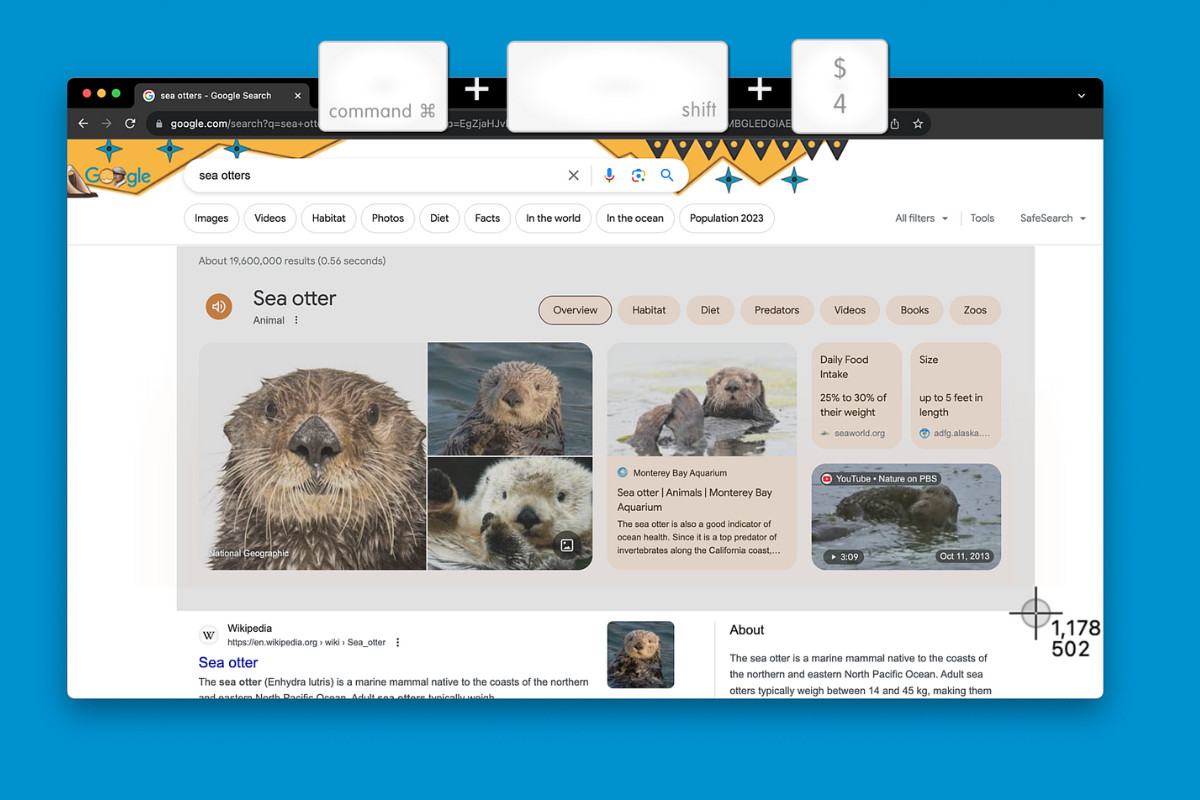Reload the page with refresh icon
Image resolution: width=1200 pixels, height=800 pixels.
pos(130,123)
